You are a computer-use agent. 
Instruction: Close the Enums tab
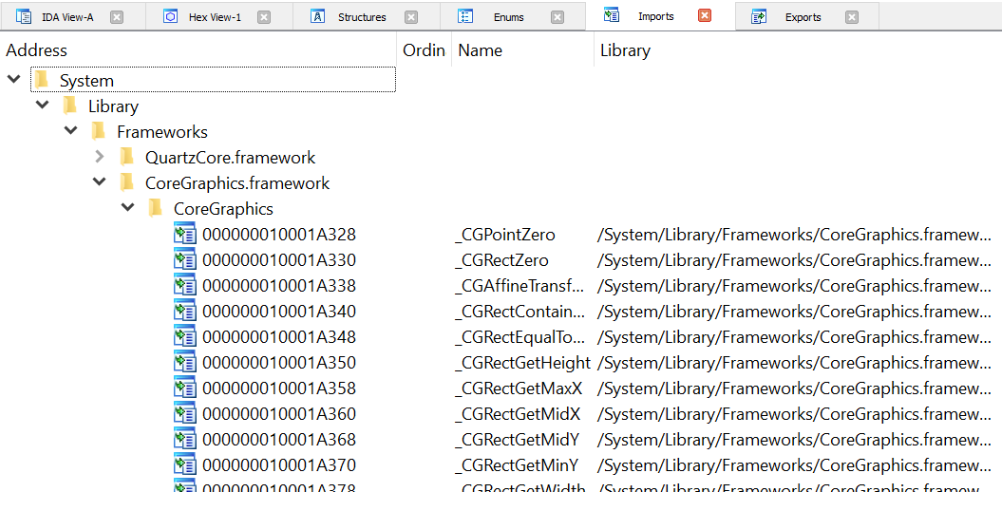point(557,17)
